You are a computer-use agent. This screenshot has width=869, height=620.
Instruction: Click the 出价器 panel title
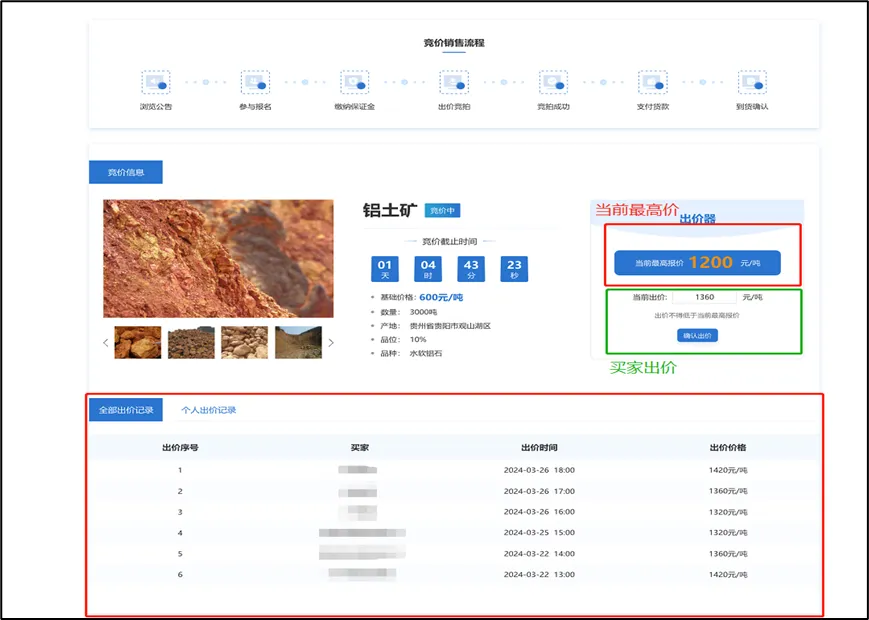click(697, 219)
